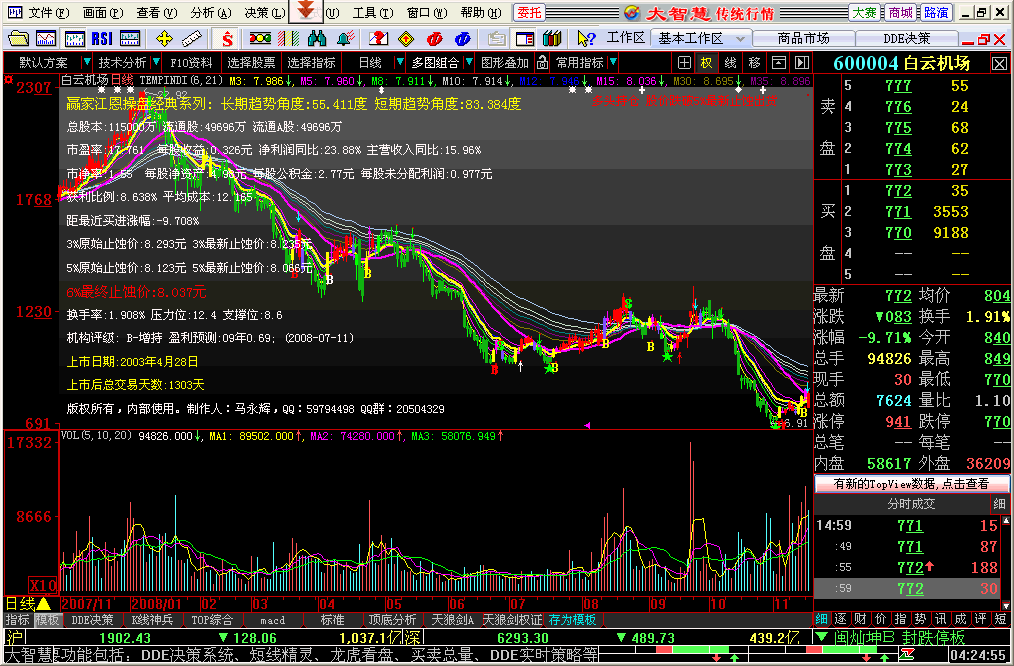Open the F10资料 toolbar button
Viewport: 1014px width, 666px height.
[191, 63]
